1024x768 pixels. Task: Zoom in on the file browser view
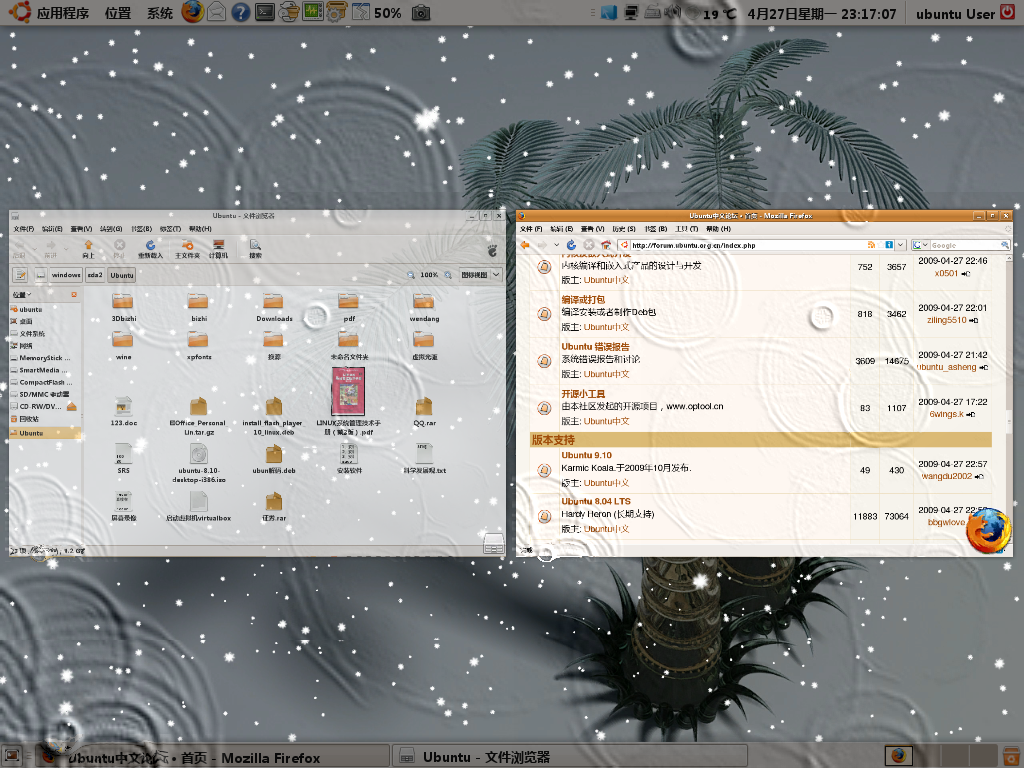pyautogui.click(x=448, y=275)
